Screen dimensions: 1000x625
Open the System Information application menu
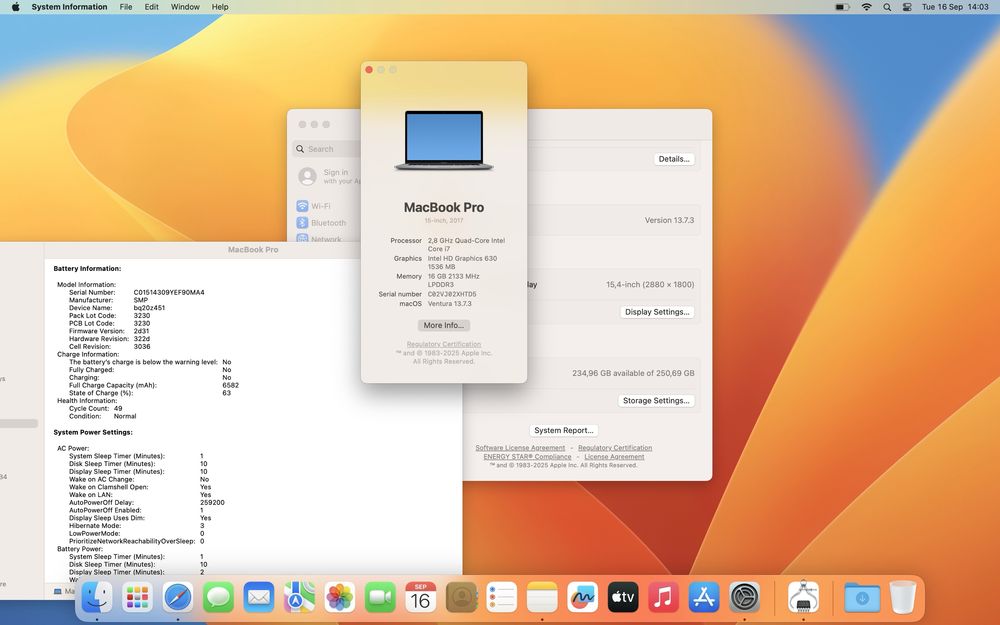(x=70, y=7)
